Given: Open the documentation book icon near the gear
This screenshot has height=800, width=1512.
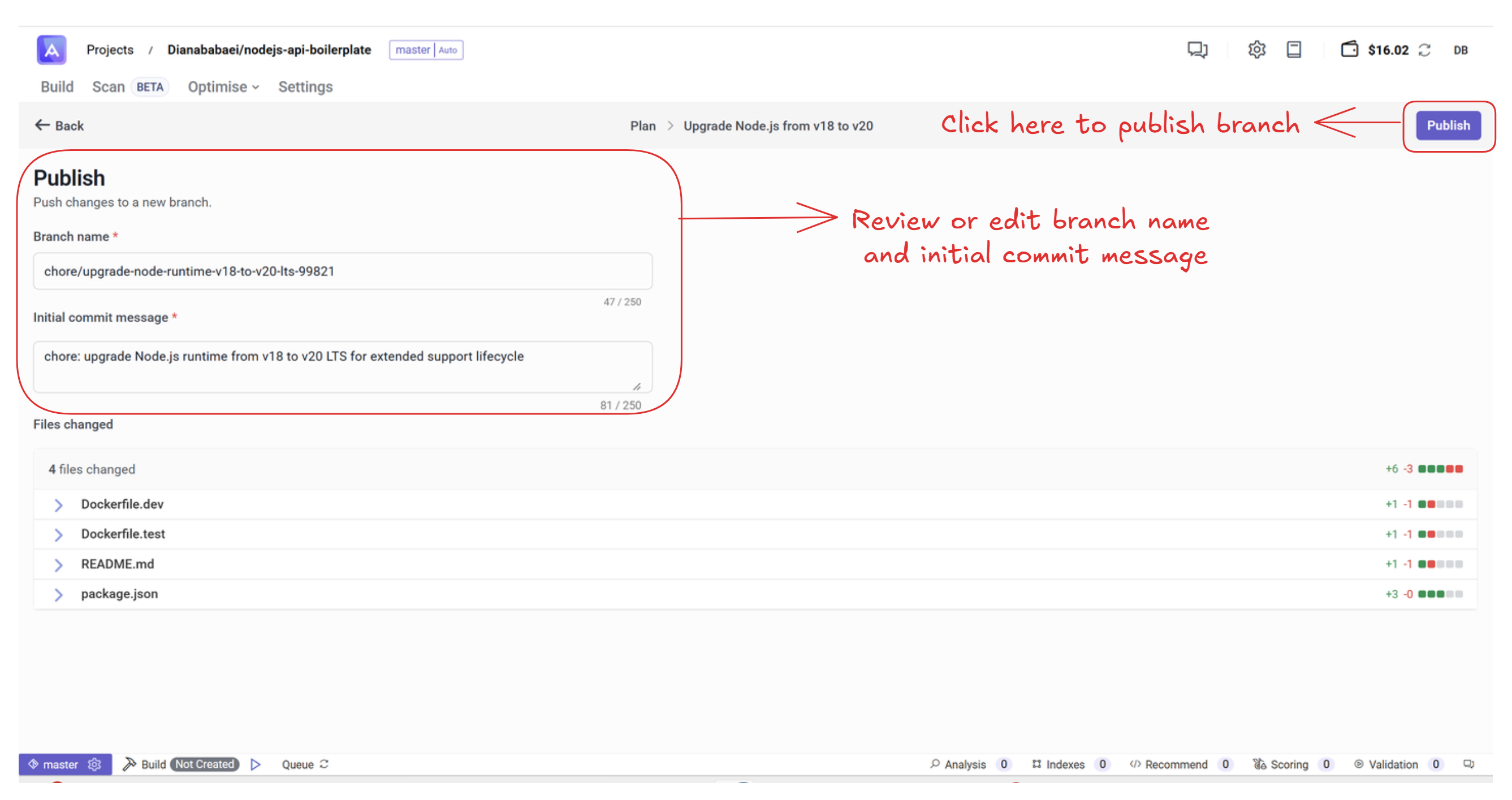Looking at the screenshot, I should coord(1294,50).
